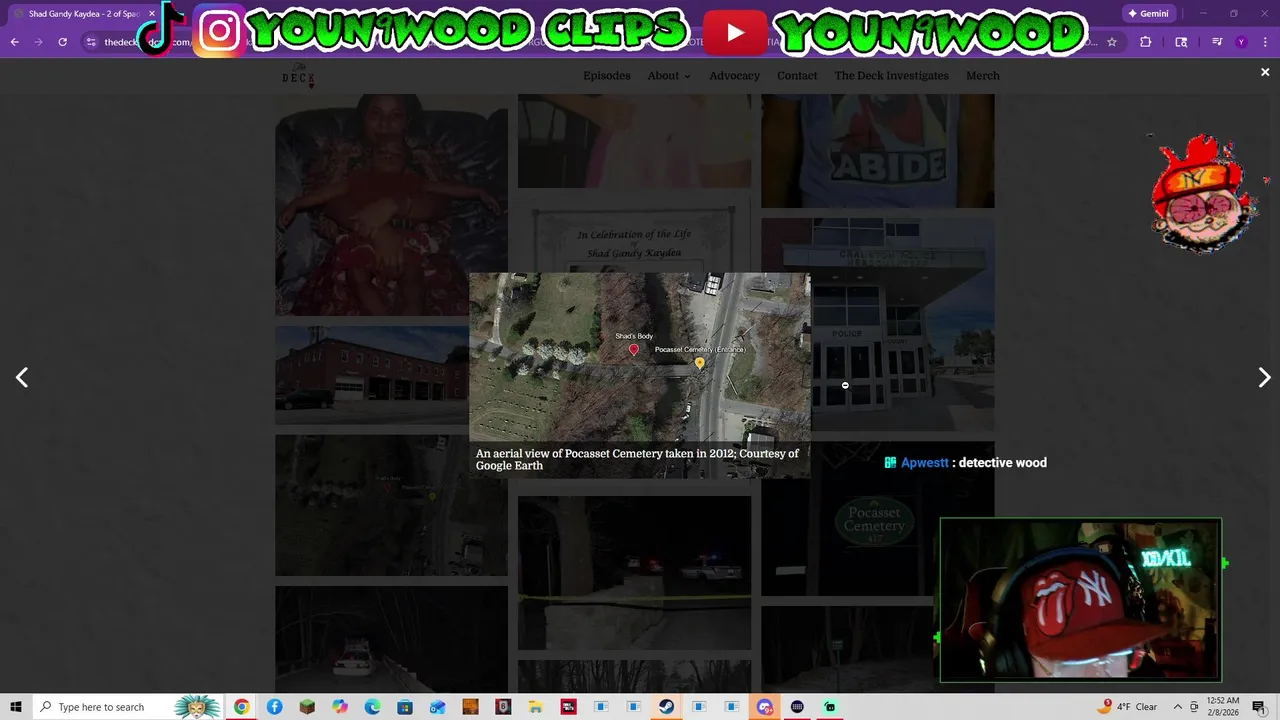Go back in the Chrome browser
This screenshot has height=720, width=1280.
[14, 42]
